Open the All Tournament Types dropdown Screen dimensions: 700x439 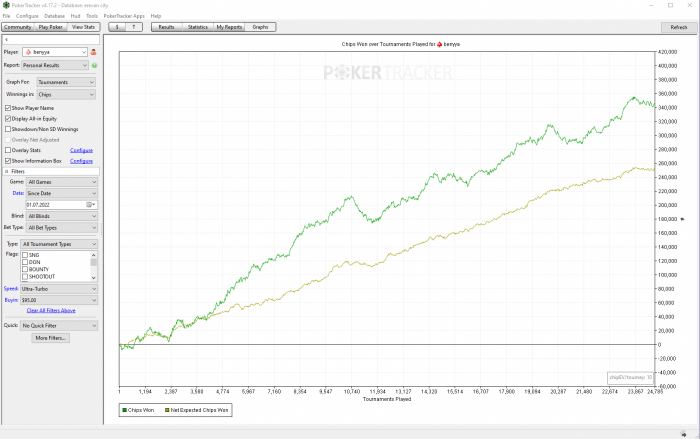[x=59, y=244]
